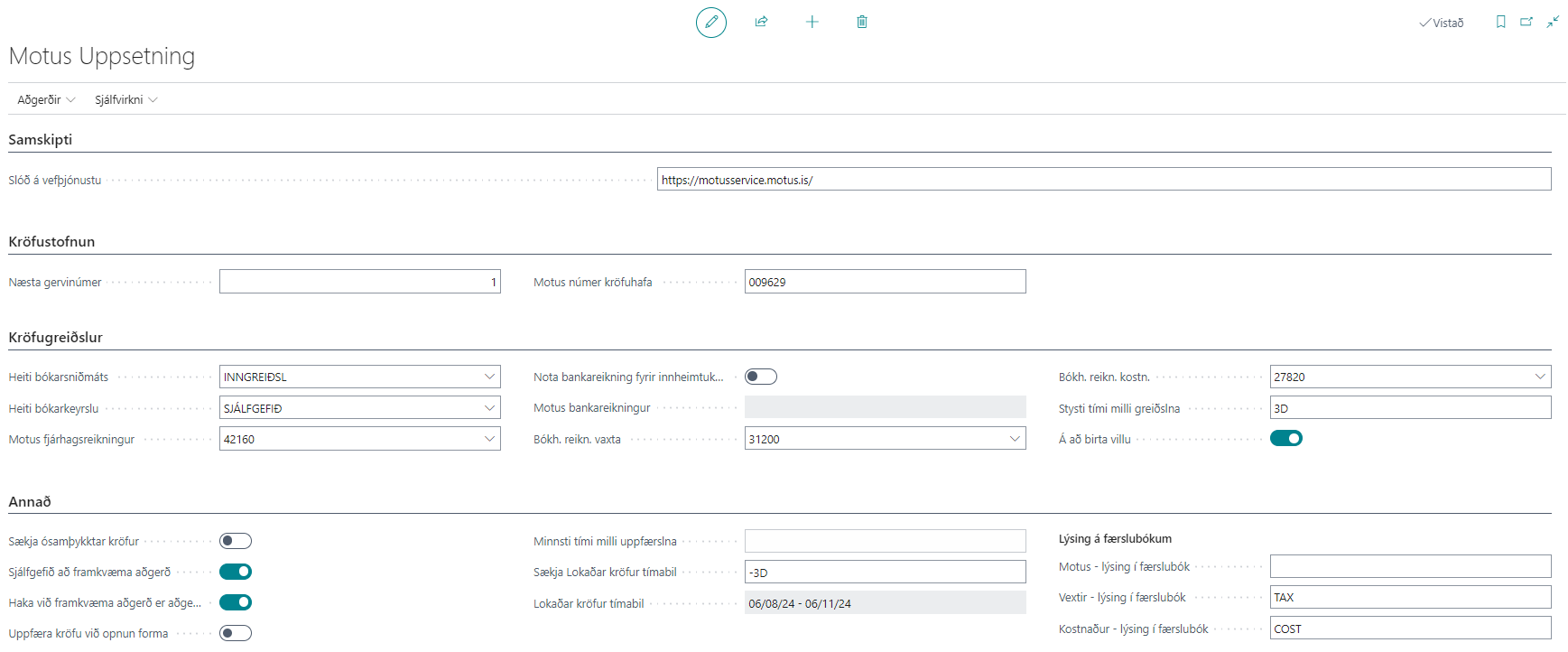The image size is (1568, 652).
Task: Click the bookmark icon at top right
Action: click(1501, 22)
